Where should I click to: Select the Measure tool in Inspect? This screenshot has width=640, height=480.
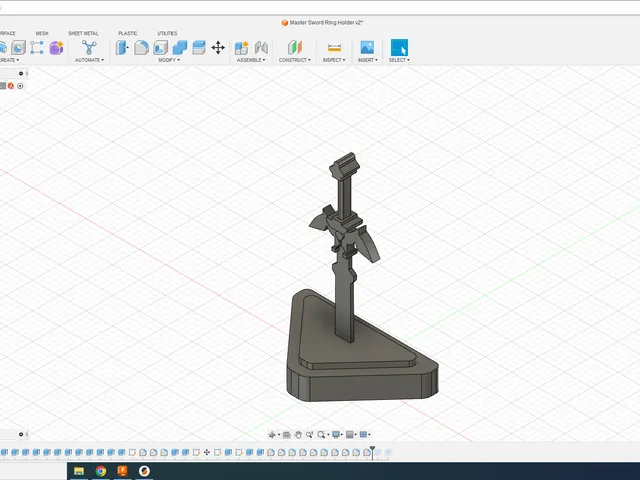(334, 48)
